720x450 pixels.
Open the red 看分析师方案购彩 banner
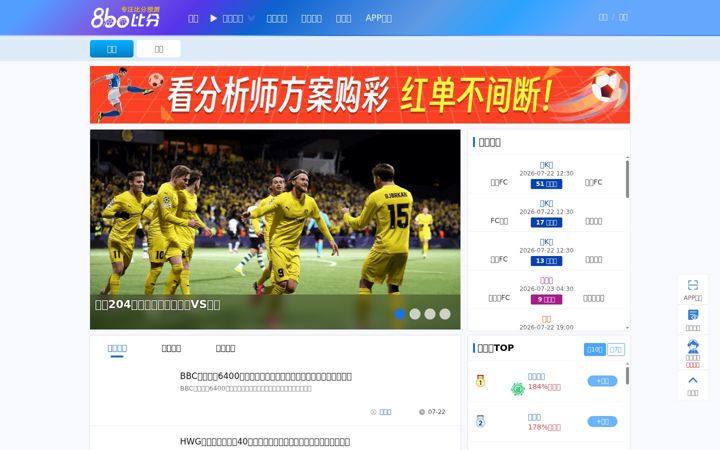360,95
